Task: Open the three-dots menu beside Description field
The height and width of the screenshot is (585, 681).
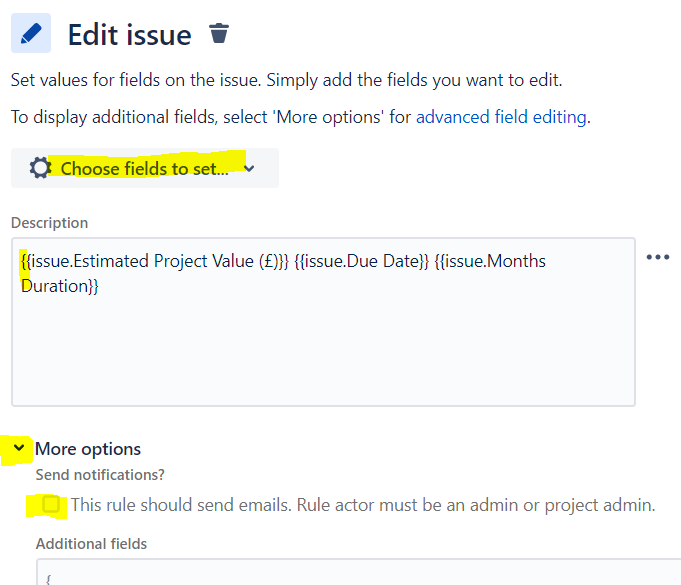Action: [658, 257]
